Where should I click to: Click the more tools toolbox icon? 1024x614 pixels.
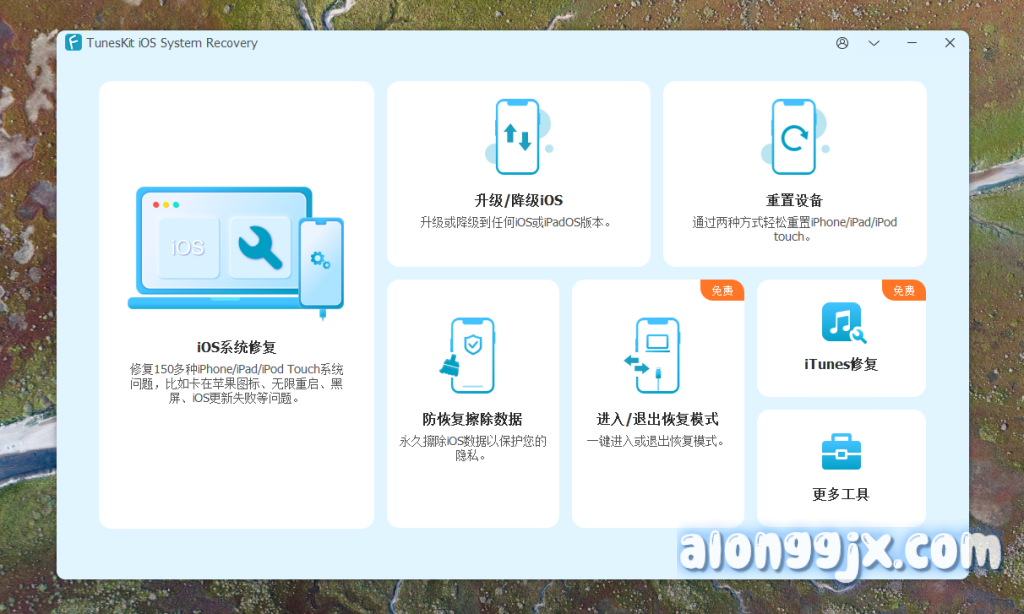(x=841, y=452)
